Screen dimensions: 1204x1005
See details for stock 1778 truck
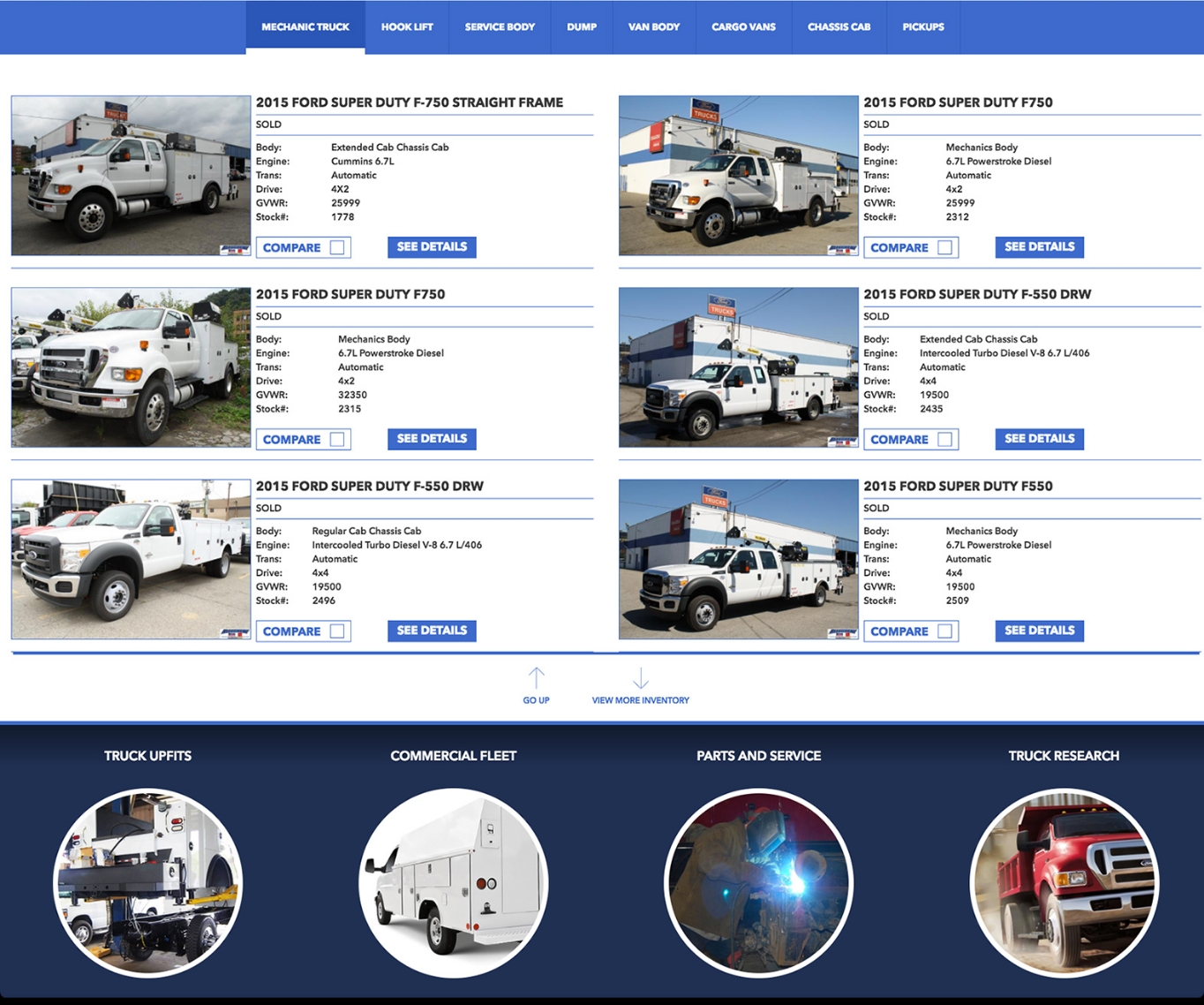(432, 247)
